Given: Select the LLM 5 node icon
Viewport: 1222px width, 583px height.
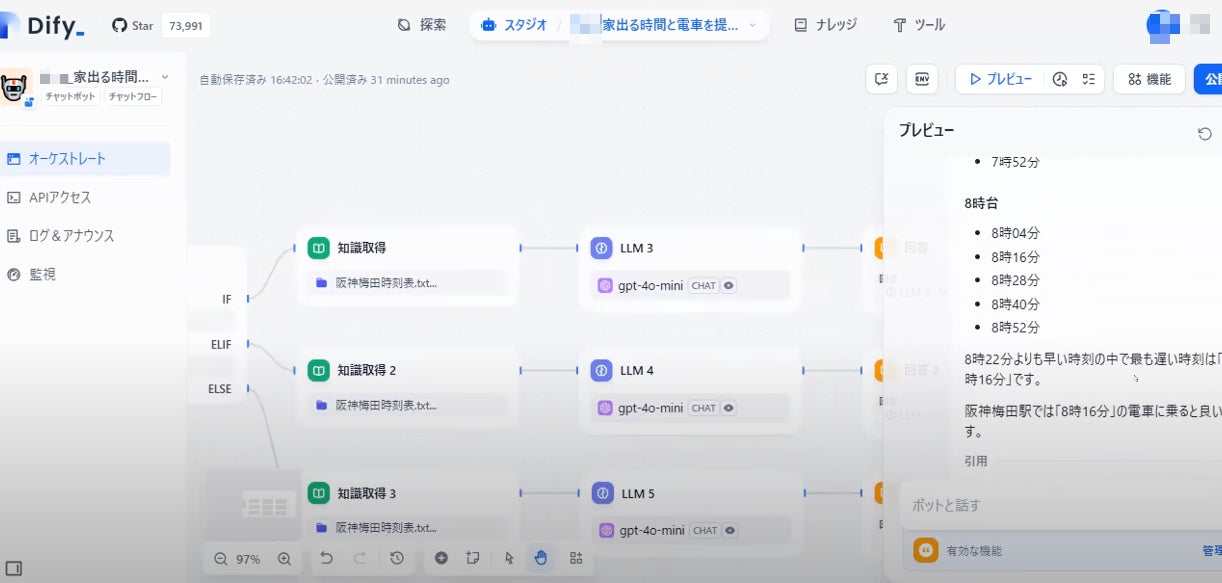Looking at the screenshot, I should pos(602,493).
